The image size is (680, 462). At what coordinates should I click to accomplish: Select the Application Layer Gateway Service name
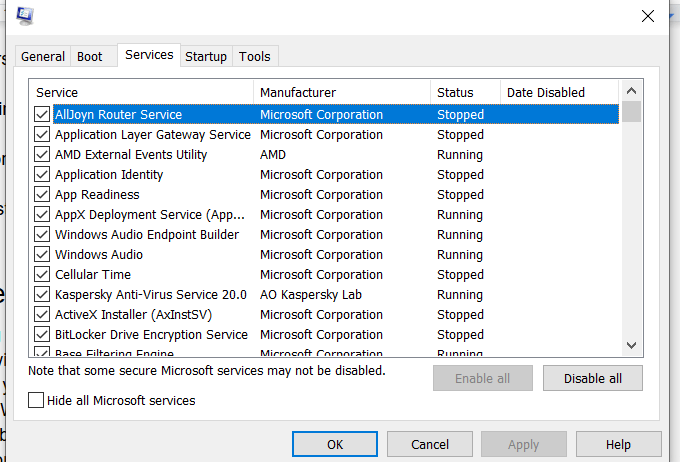(153, 134)
